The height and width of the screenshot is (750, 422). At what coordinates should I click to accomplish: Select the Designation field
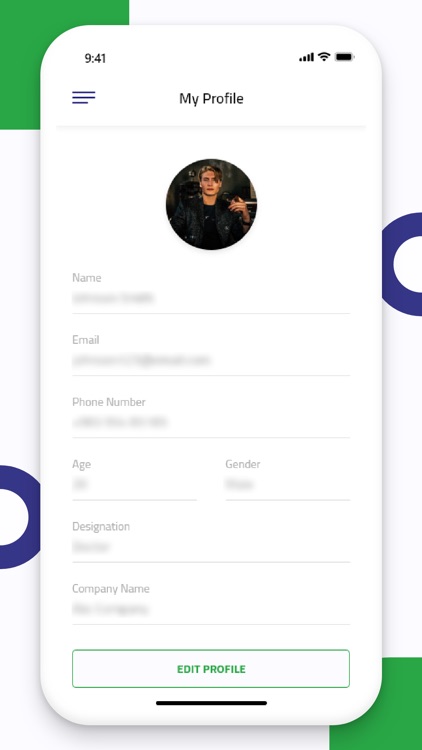[x=211, y=541]
